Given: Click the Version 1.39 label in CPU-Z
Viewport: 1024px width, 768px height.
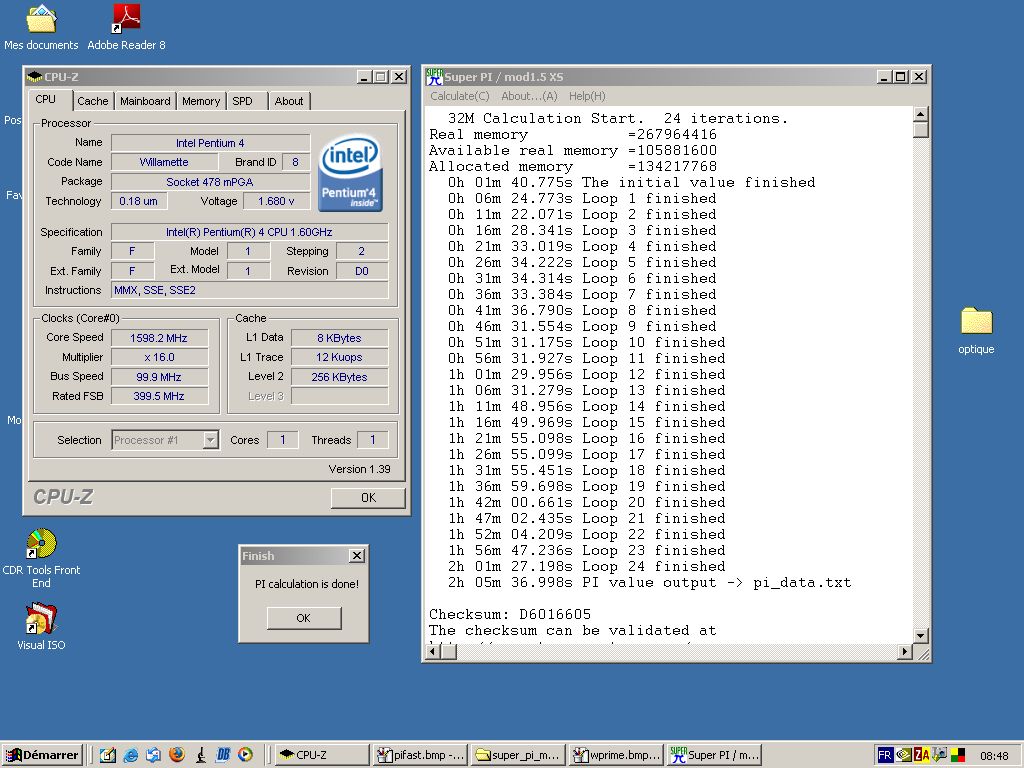Looking at the screenshot, I should (x=359, y=469).
